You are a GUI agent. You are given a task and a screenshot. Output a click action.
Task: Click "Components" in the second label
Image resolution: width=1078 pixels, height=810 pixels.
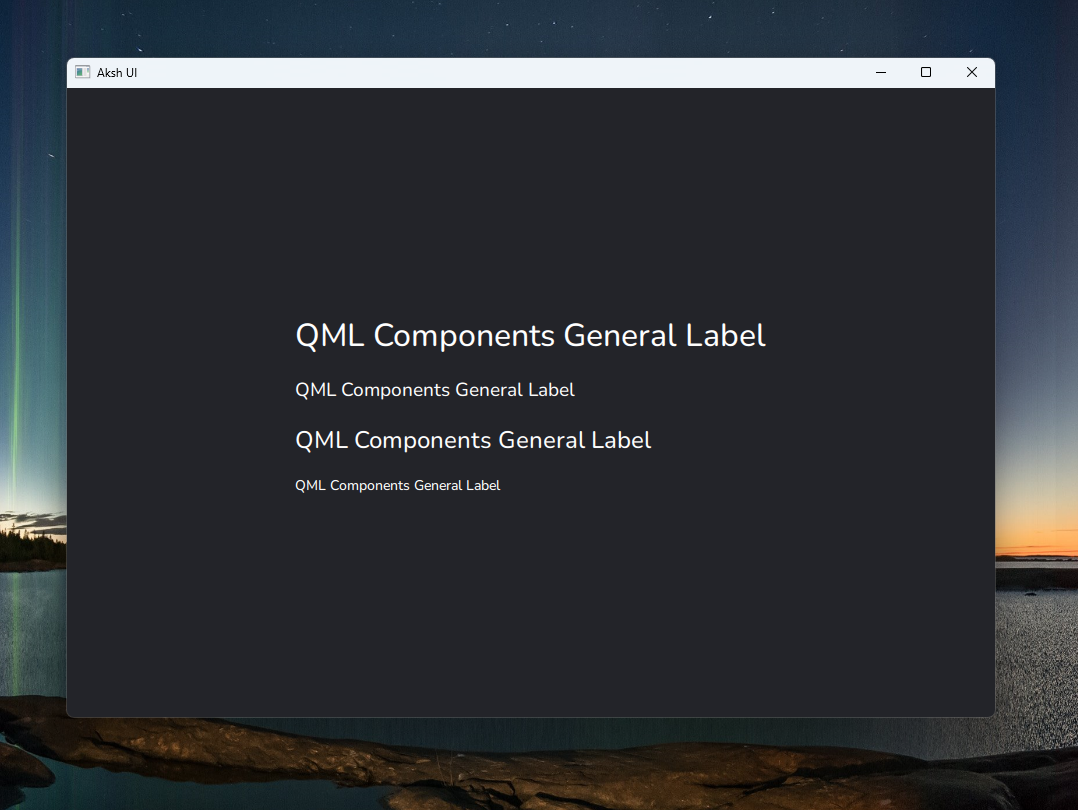point(395,390)
